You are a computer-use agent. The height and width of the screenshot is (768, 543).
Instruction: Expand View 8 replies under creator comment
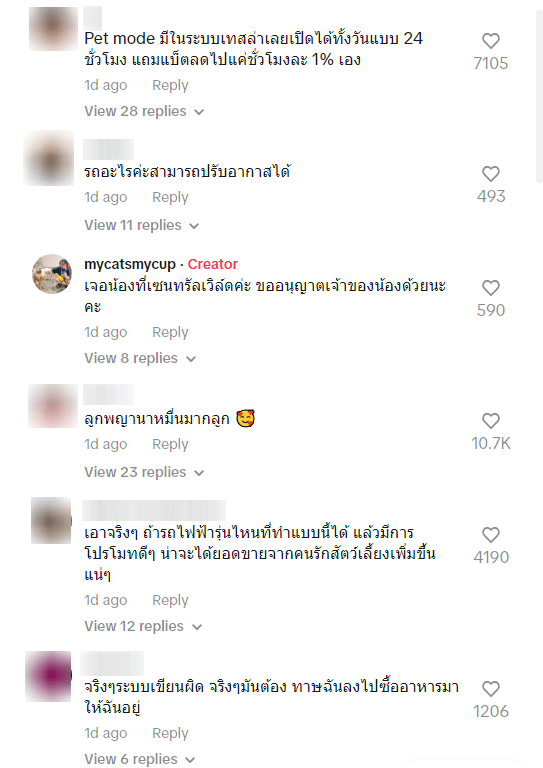coord(140,358)
